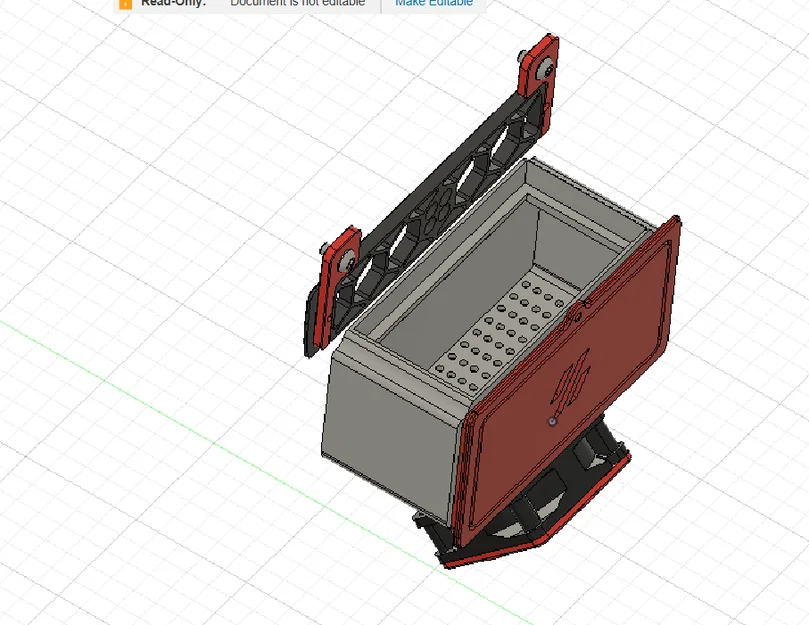Click the orange warning icon in banner
The image size is (809, 625).
(125, 4)
